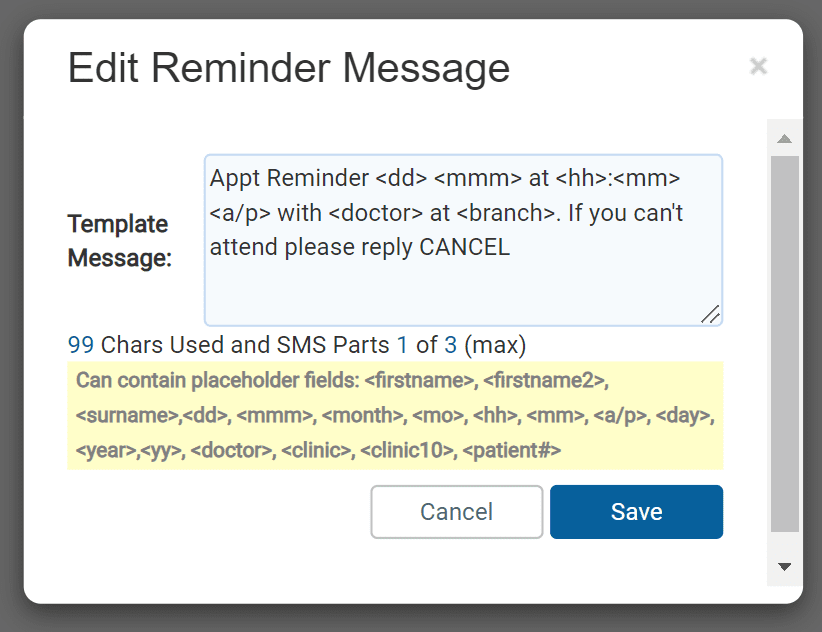Place cursor on <branch> in the message
The height and width of the screenshot is (632, 822).
click(x=506, y=213)
